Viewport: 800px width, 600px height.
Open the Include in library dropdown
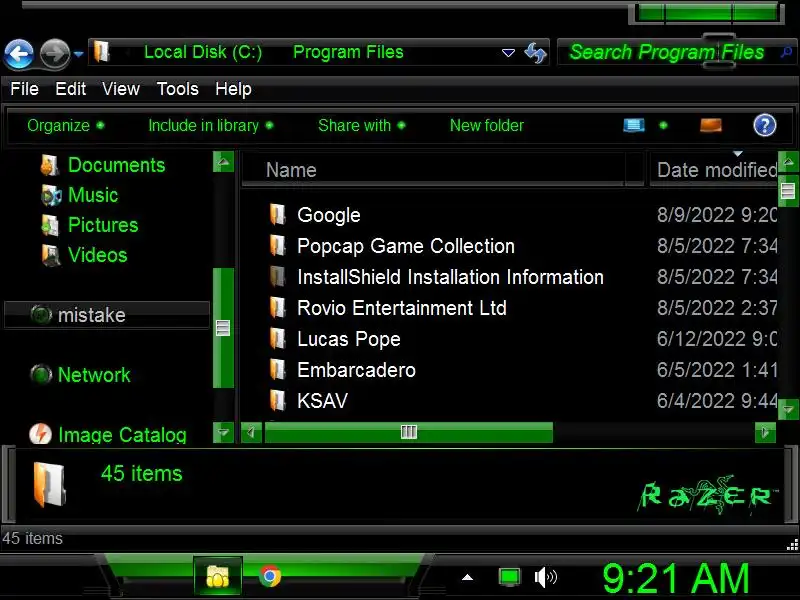tap(211, 126)
